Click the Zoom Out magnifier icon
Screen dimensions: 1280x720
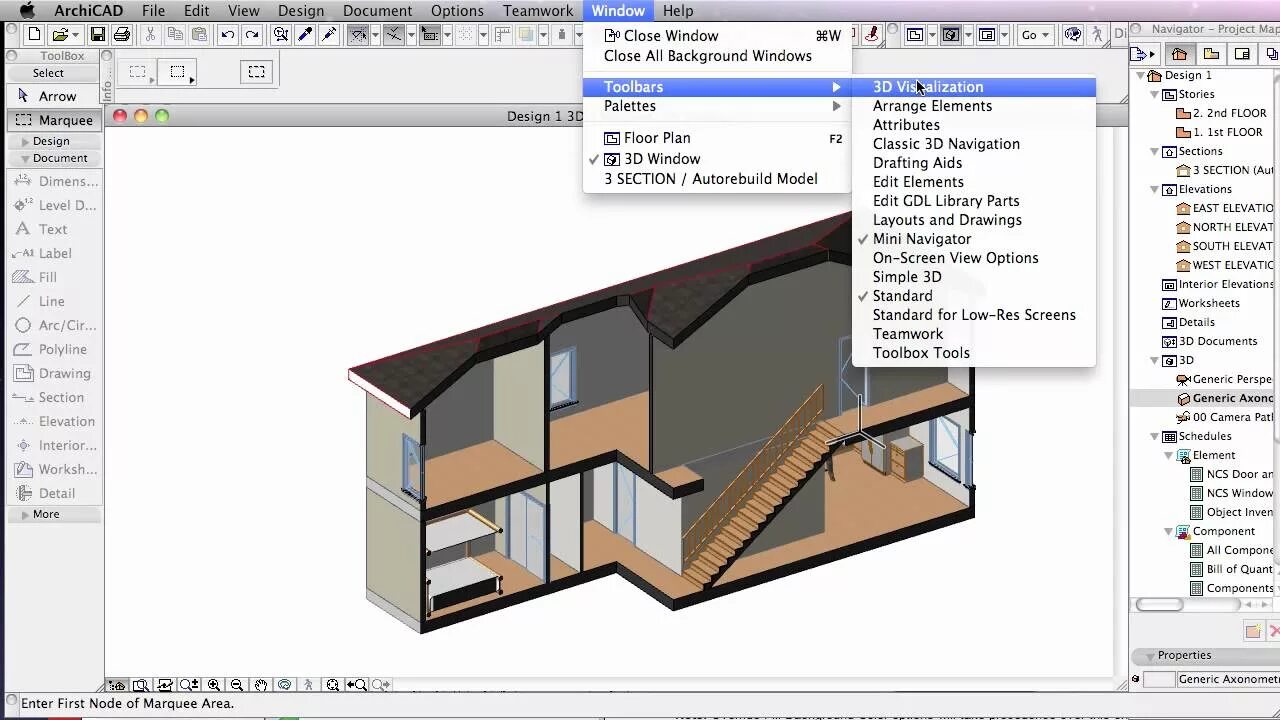(x=237, y=686)
